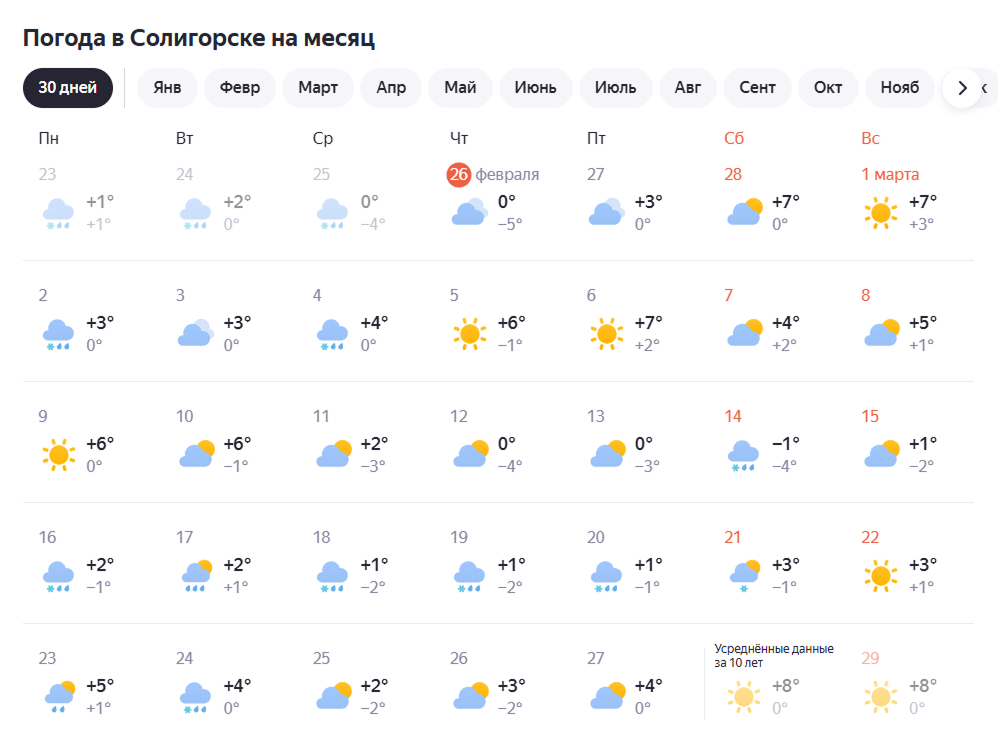Open the Нояб month tab
This screenshot has height=743, width=998.
click(899, 88)
